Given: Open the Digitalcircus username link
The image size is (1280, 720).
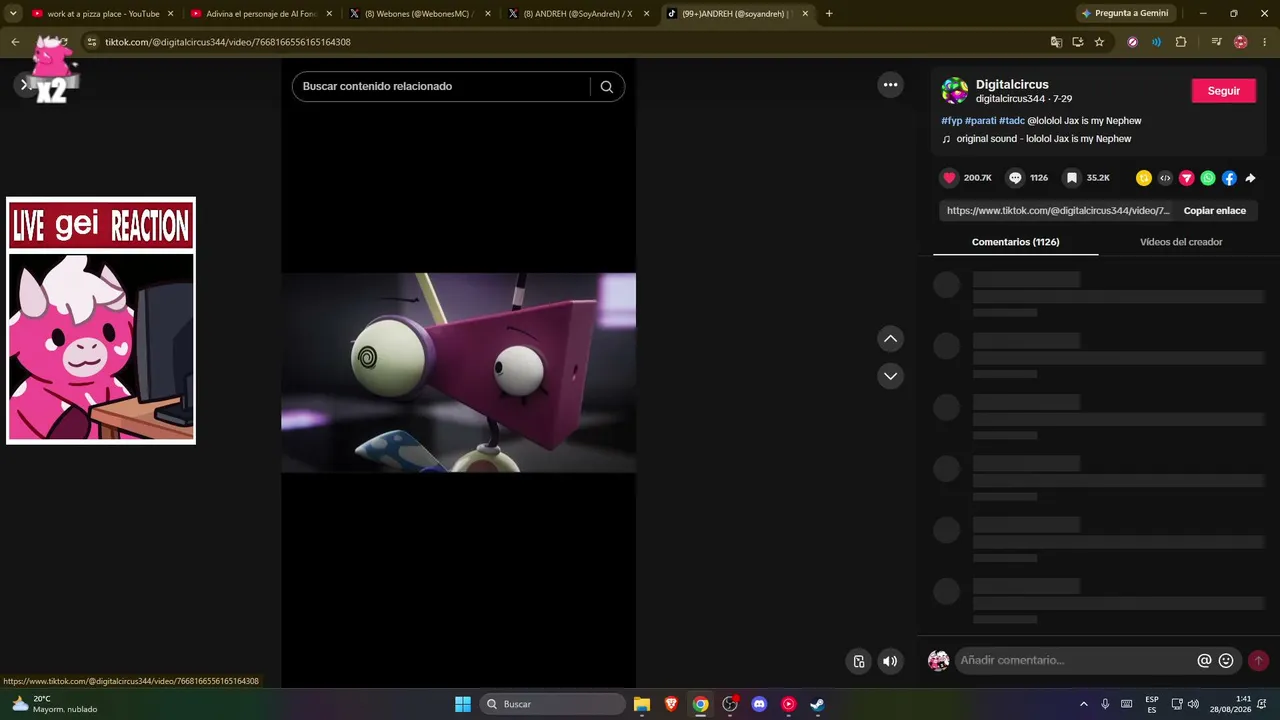Looking at the screenshot, I should tap(1012, 84).
